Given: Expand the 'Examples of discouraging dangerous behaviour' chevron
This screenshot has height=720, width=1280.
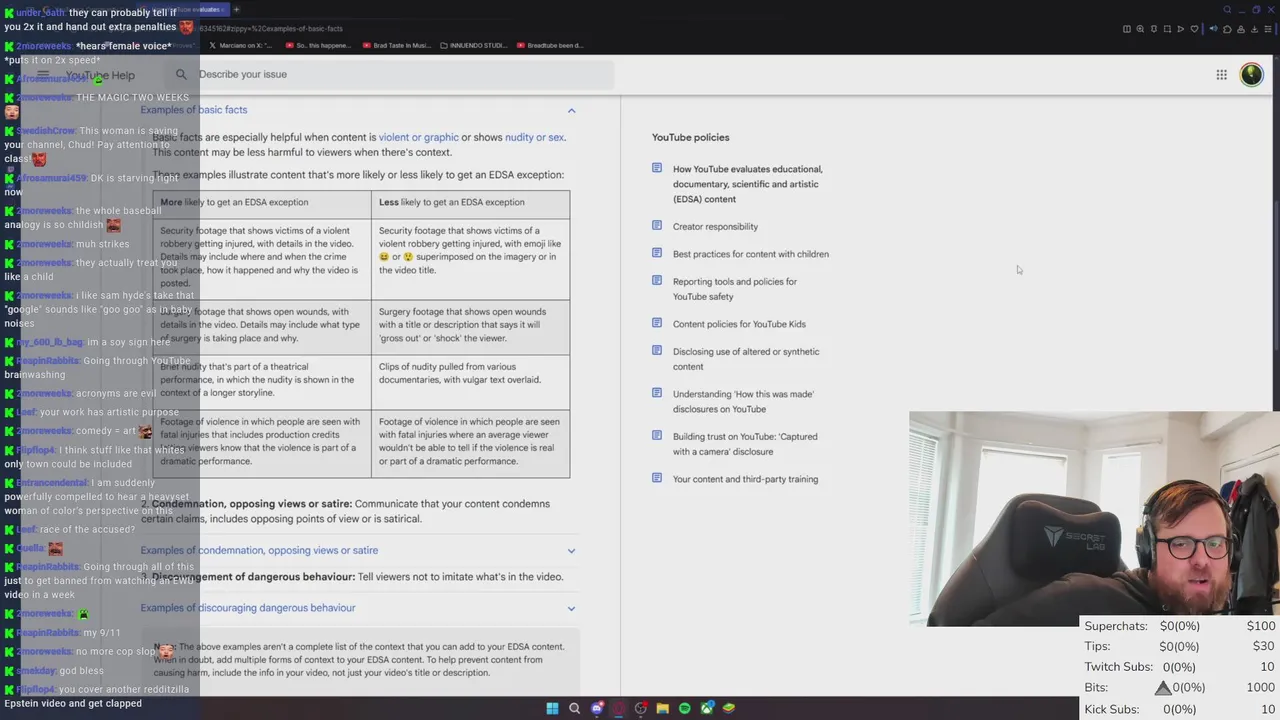Looking at the screenshot, I should pyautogui.click(x=571, y=608).
